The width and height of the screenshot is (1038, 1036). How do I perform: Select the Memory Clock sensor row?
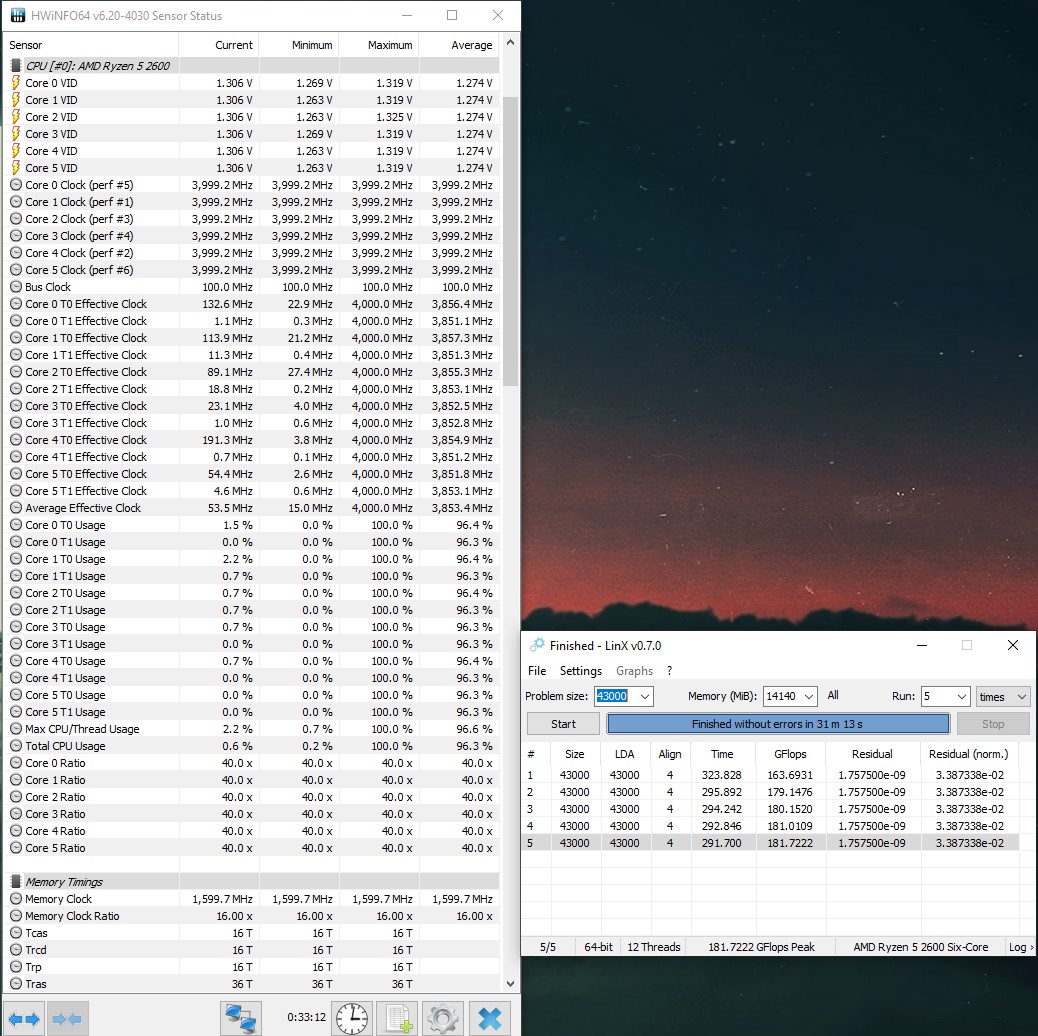point(252,899)
